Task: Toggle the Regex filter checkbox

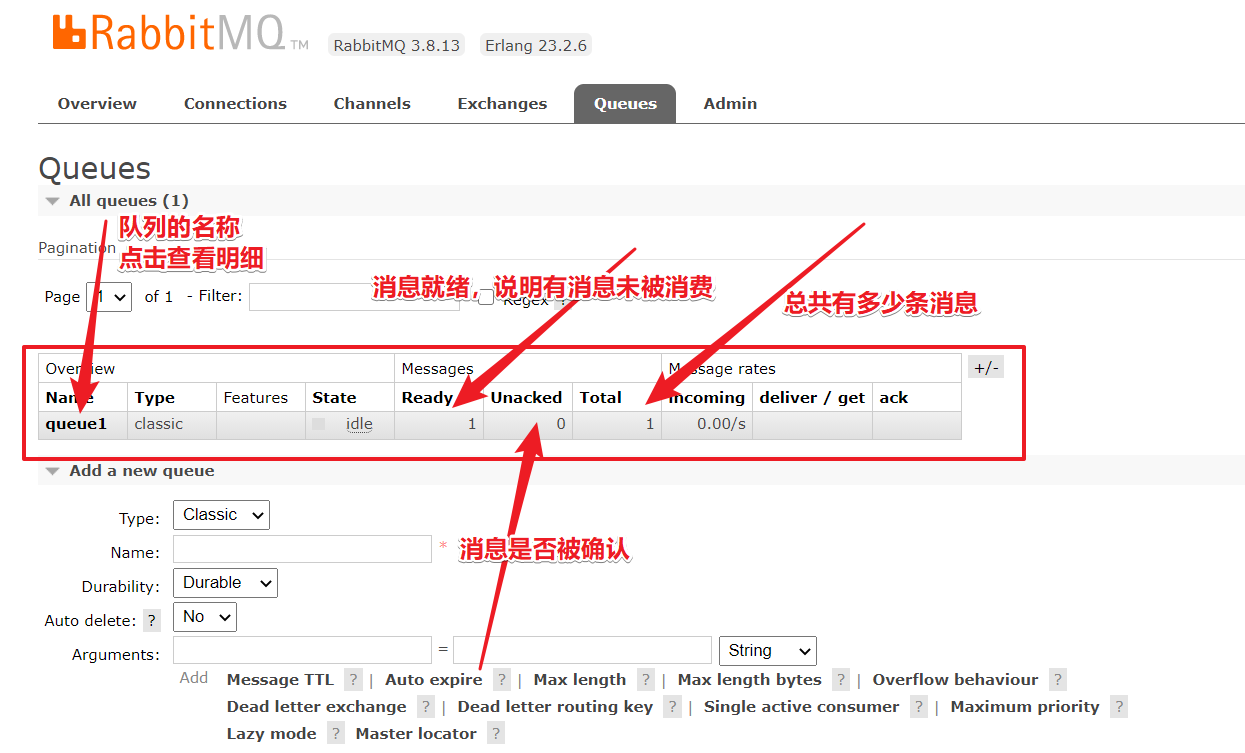Action: [x=485, y=297]
